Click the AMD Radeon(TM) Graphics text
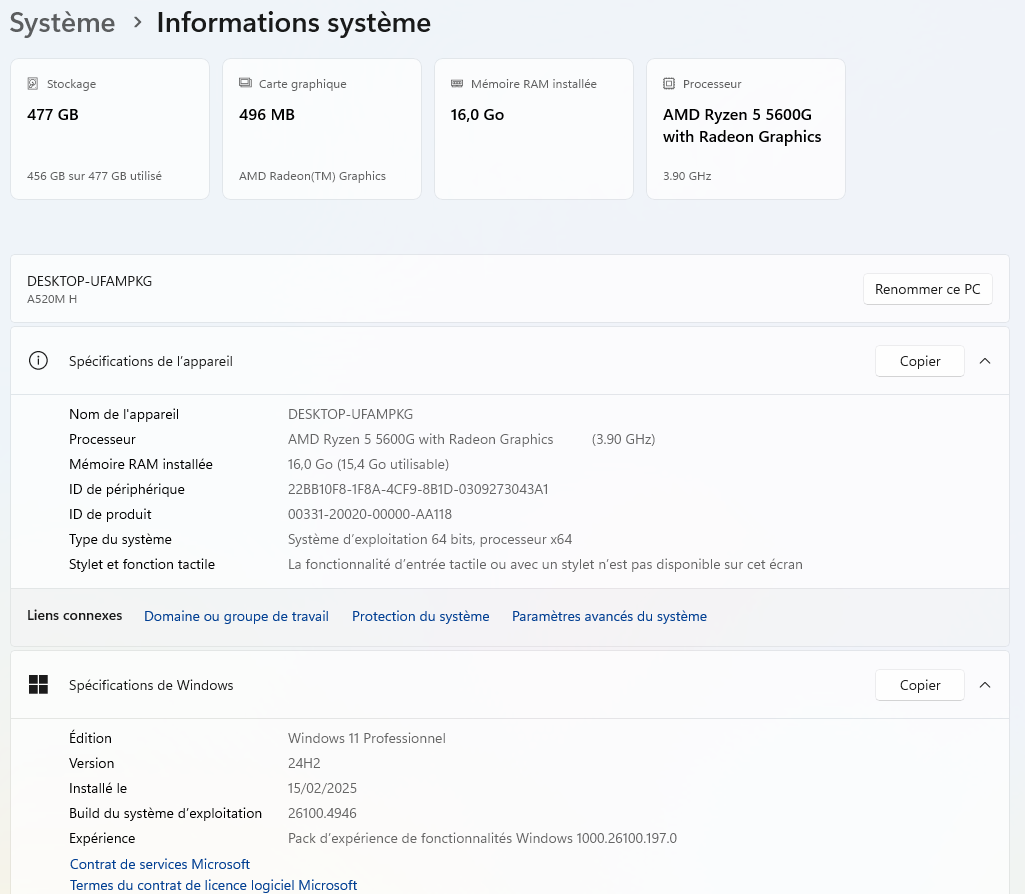This screenshot has height=894, width=1025. 312,176
